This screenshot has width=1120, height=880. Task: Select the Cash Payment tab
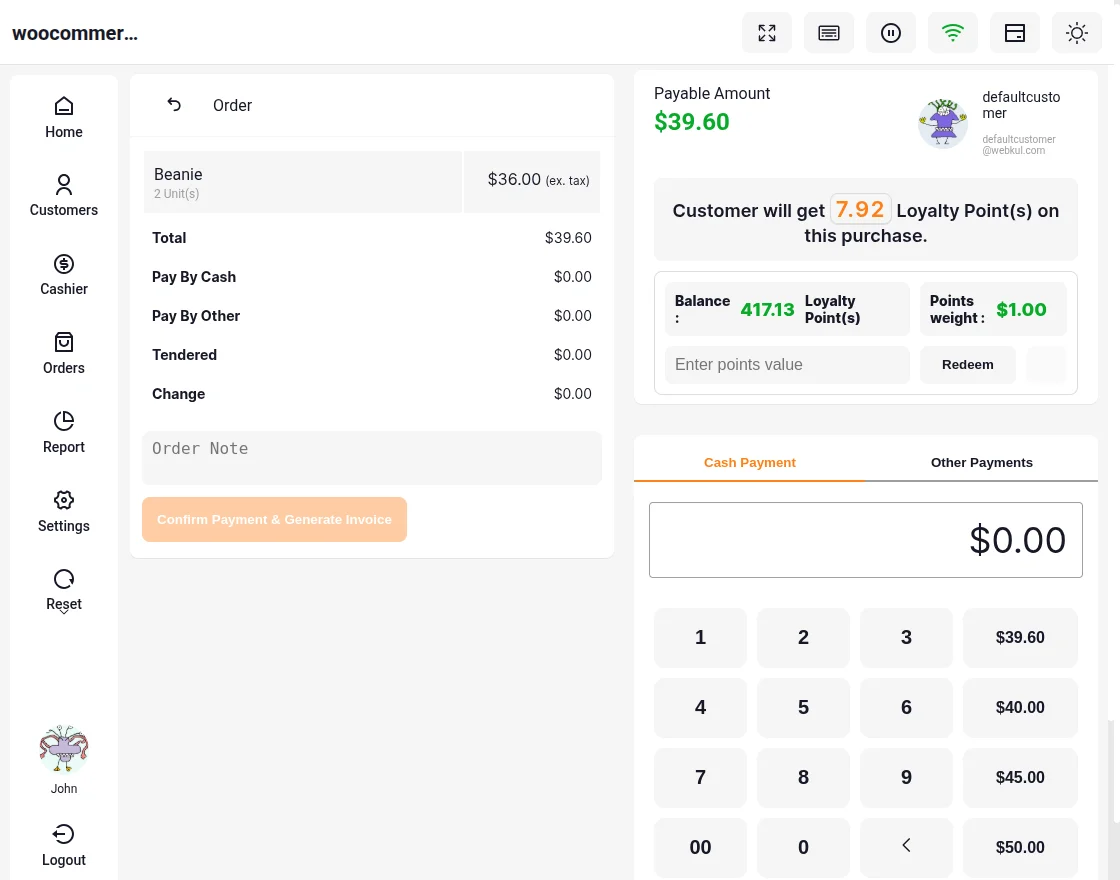(x=749, y=462)
